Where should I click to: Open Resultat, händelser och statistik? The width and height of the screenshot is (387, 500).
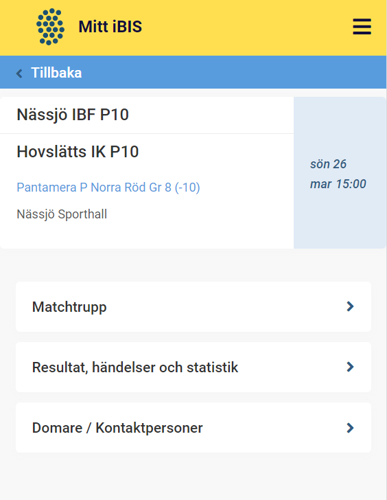point(193,367)
